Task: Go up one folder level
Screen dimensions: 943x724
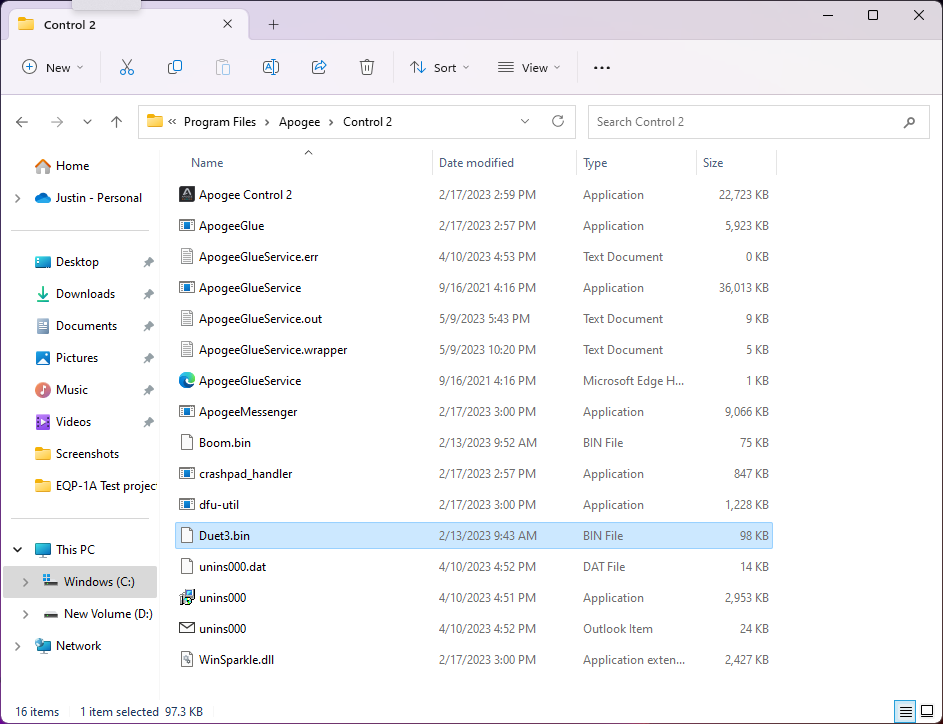Action: click(116, 122)
